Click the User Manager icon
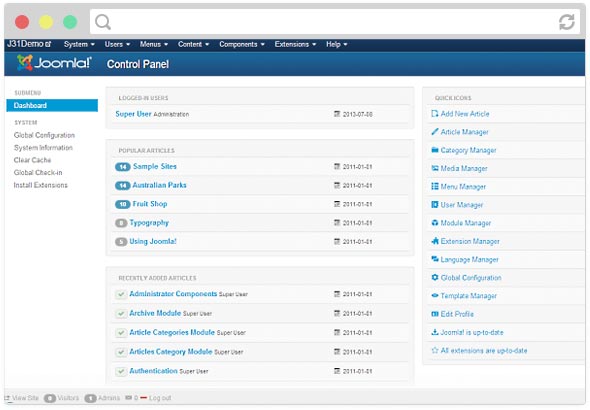 (x=435, y=205)
